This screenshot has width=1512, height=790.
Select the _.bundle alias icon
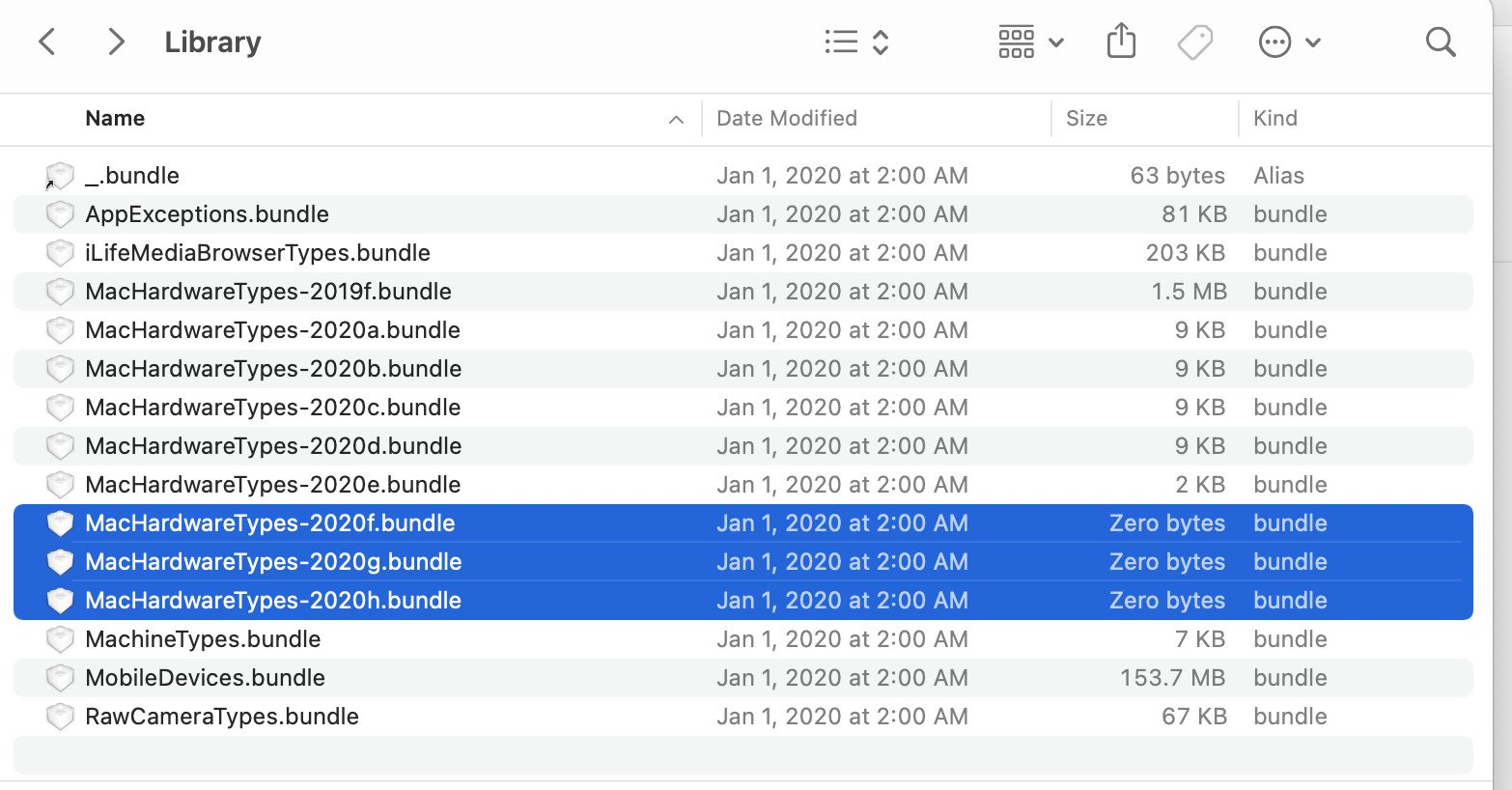[60, 176]
